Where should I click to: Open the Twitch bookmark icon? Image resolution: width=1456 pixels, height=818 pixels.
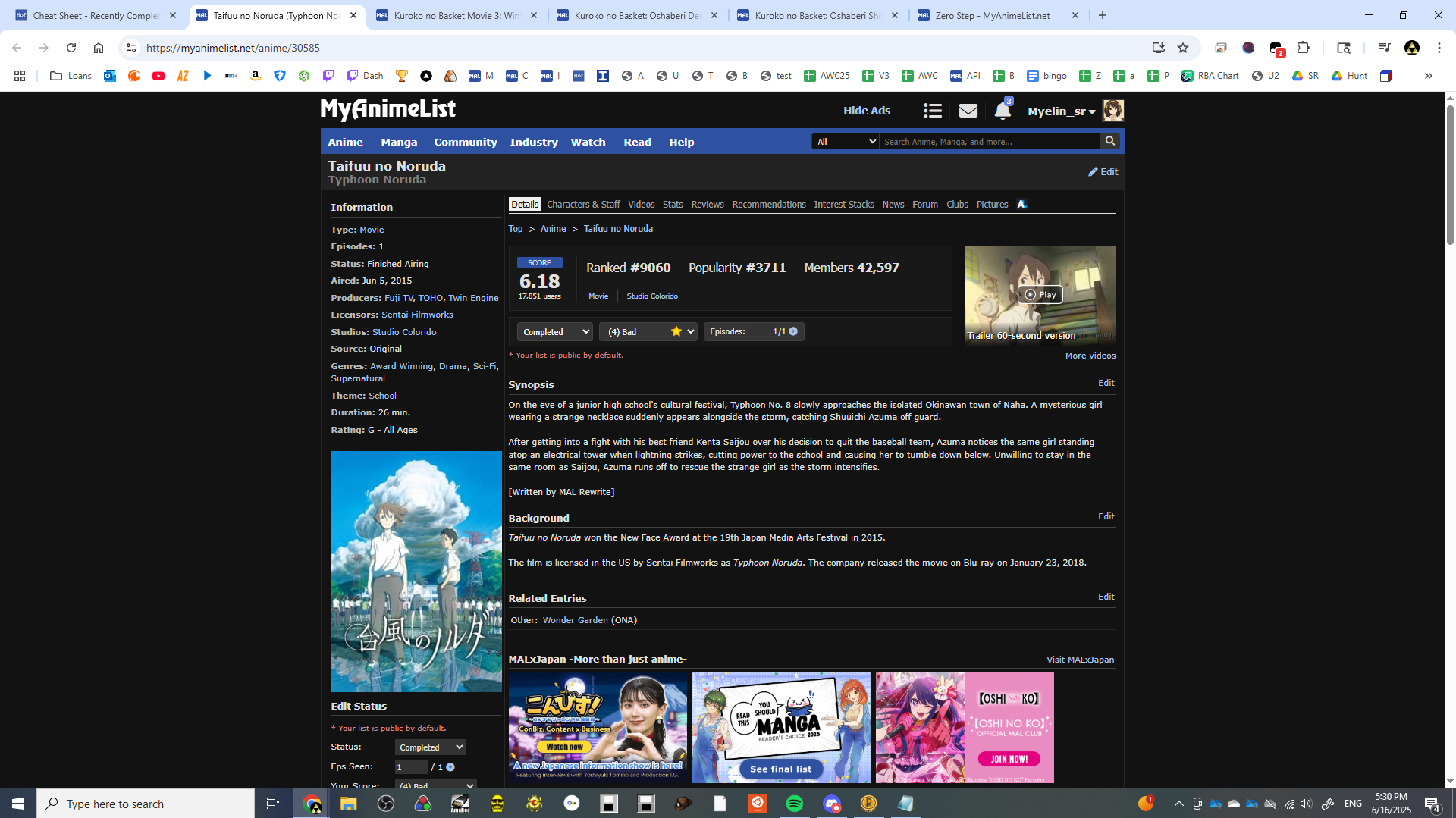(328, 76)
